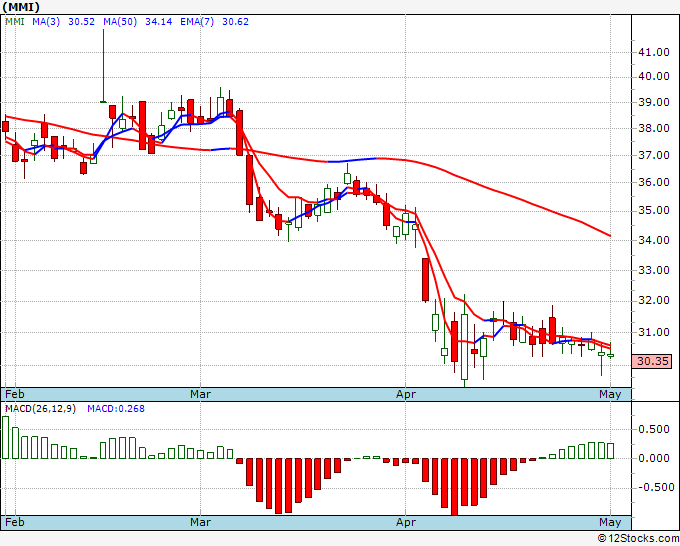Click Mar on the MACD time axis

click(x=200, y=522)
